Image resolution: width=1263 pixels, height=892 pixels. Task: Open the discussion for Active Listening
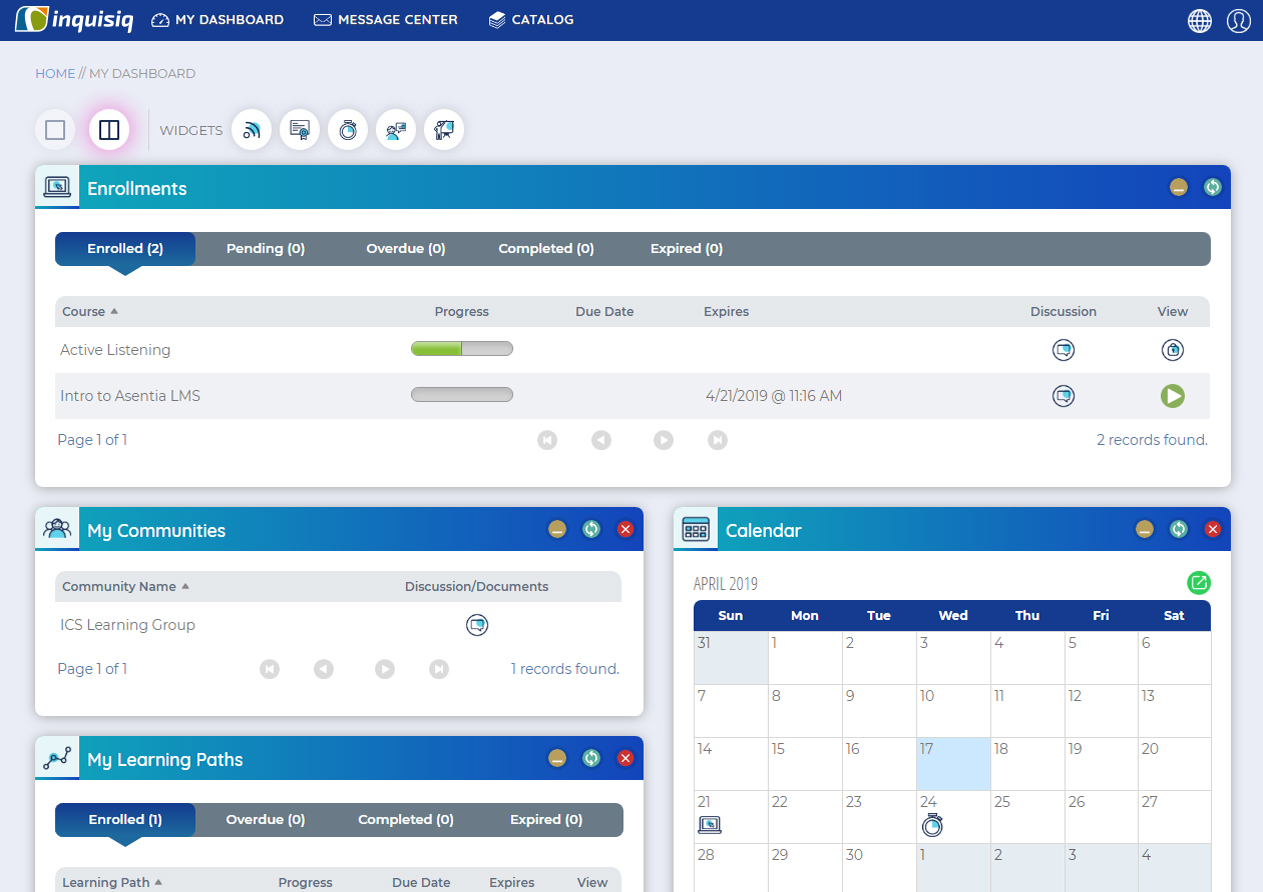coord(1063,349)
